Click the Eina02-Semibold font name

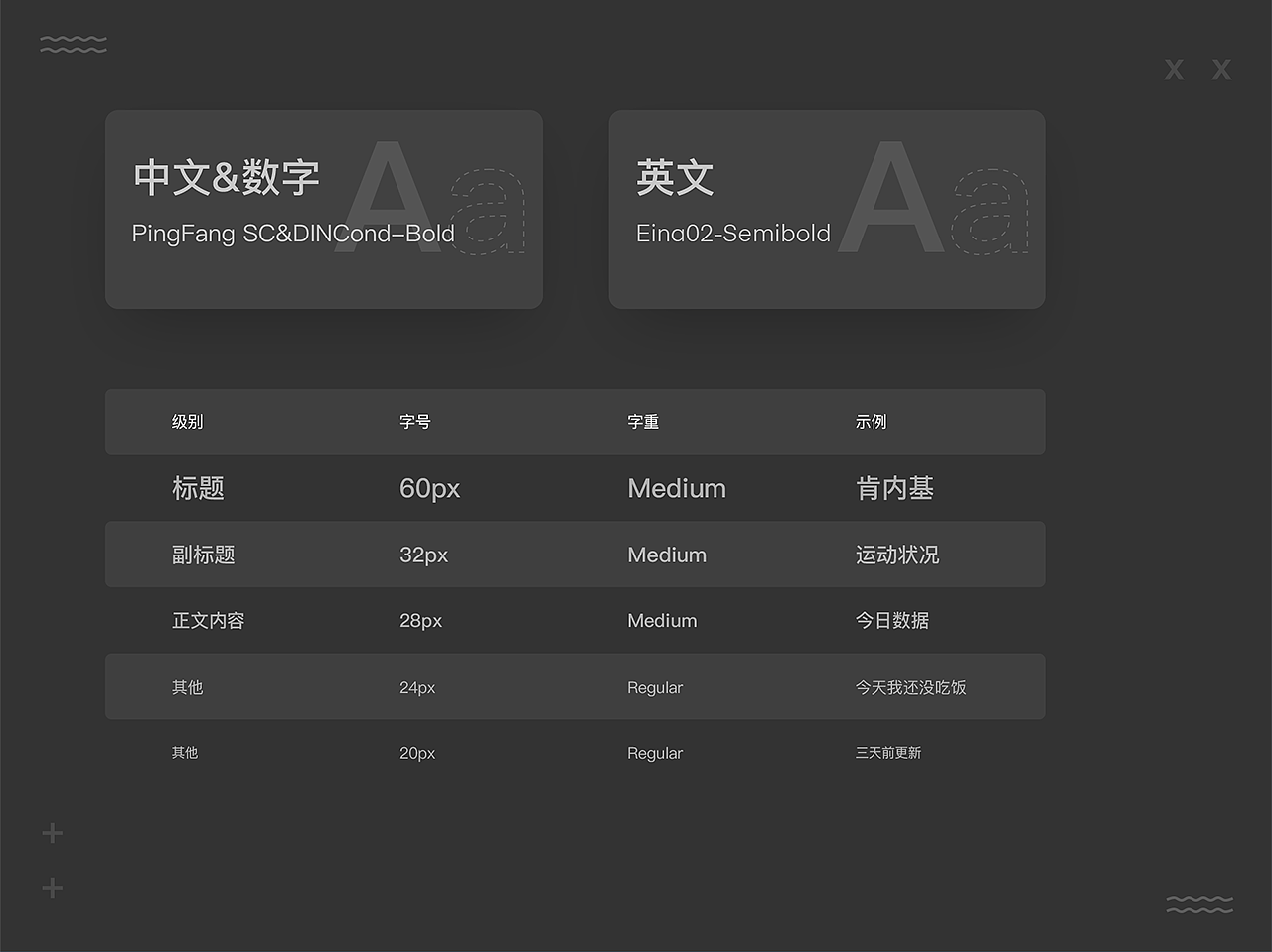point(732,234)
